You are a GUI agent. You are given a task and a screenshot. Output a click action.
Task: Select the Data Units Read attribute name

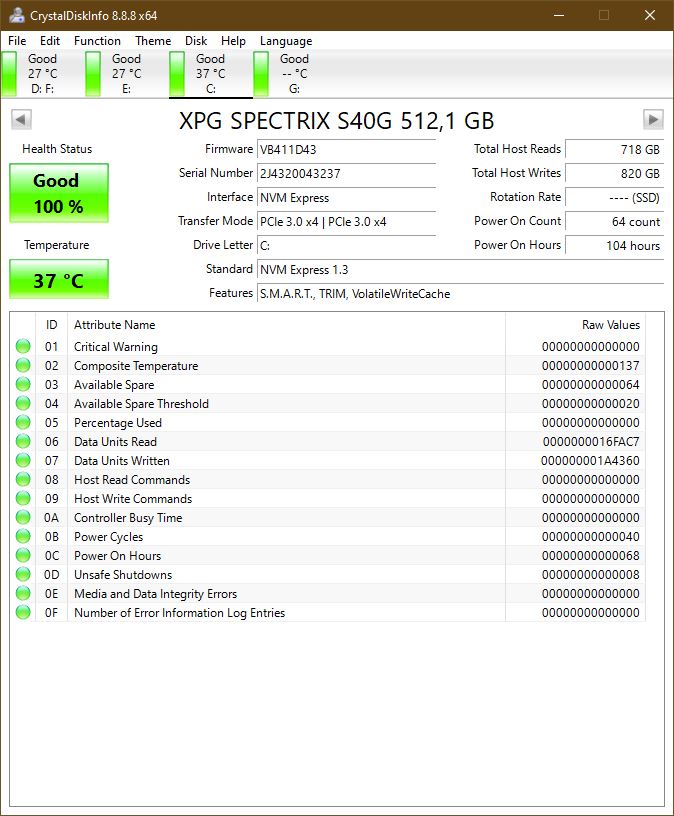115,442
